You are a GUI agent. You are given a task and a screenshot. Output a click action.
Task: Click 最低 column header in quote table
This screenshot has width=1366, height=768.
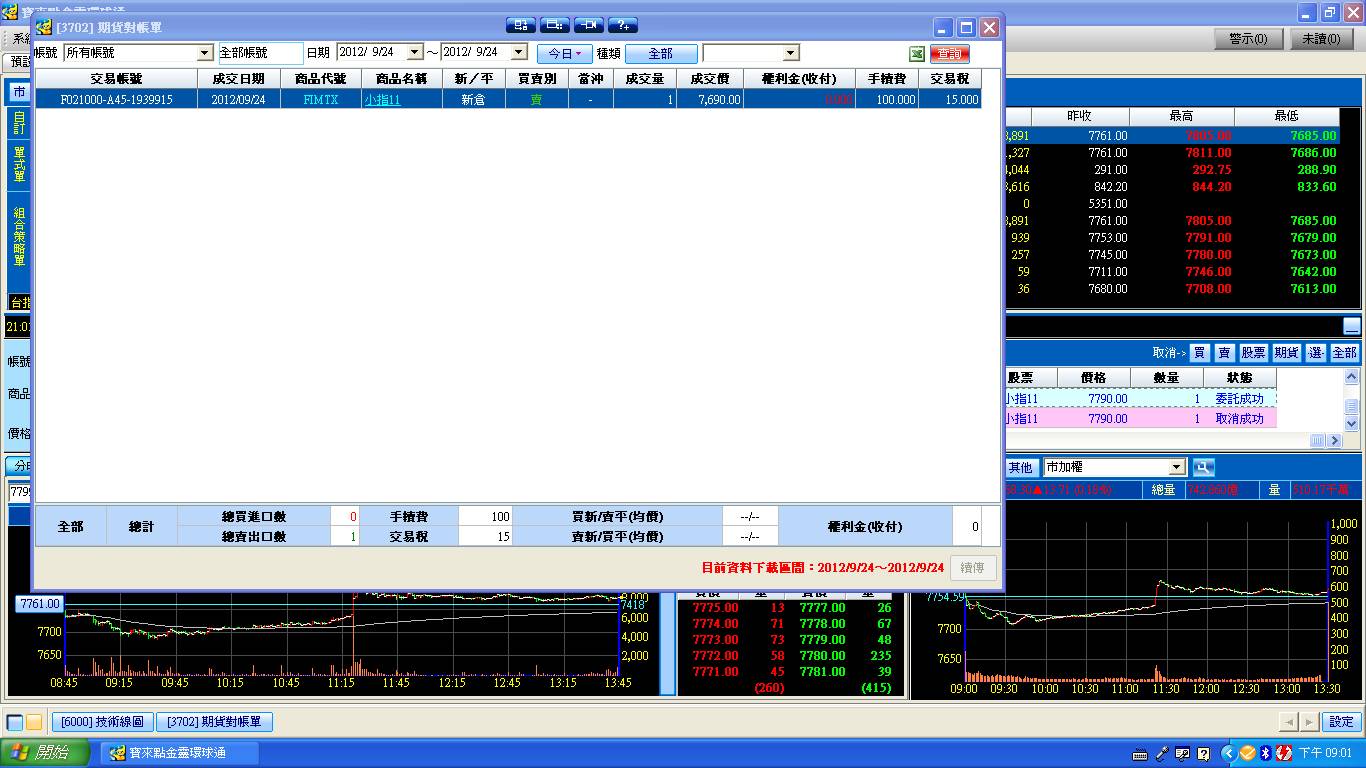tap(1287, 116)
